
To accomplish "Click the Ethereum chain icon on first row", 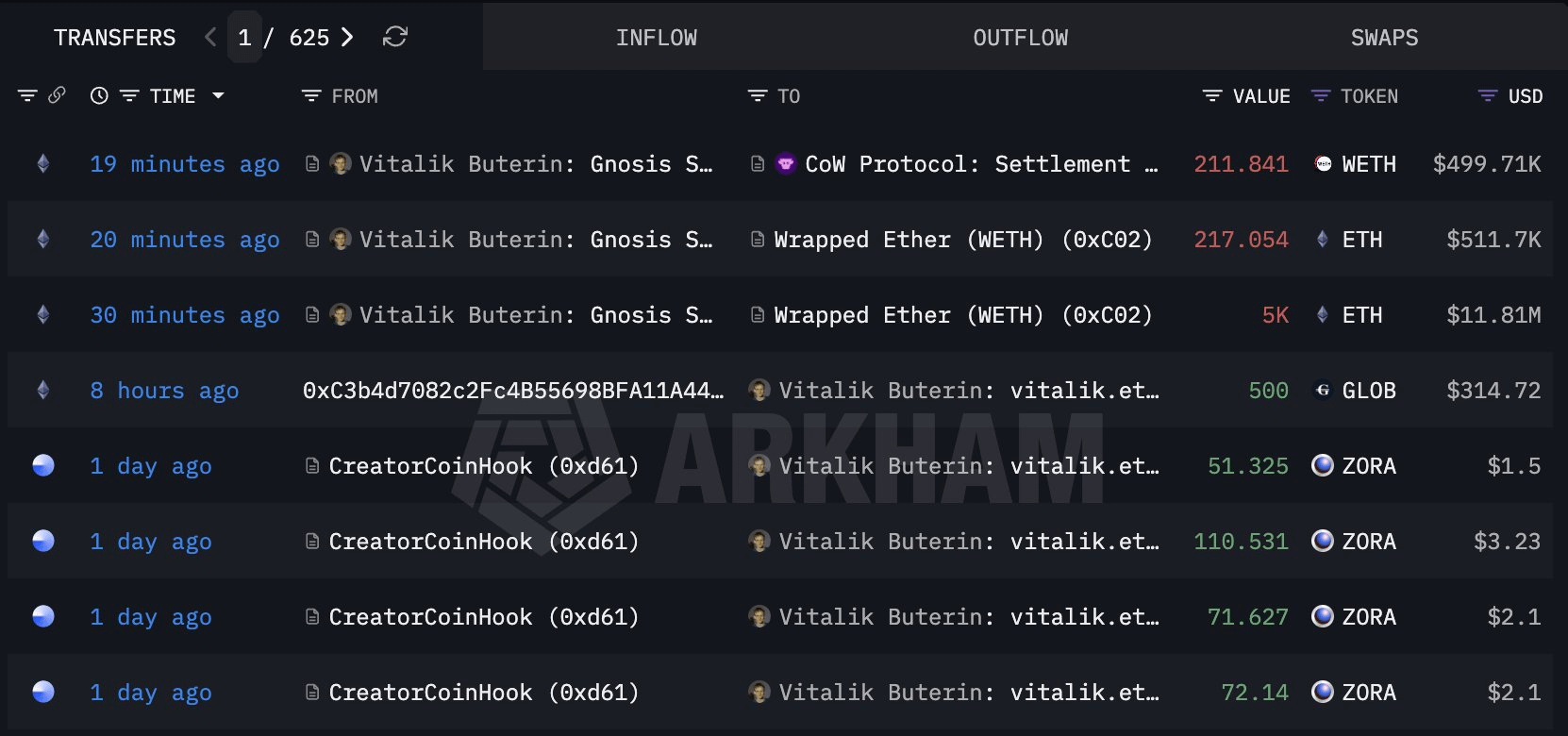I will (43, 164).
